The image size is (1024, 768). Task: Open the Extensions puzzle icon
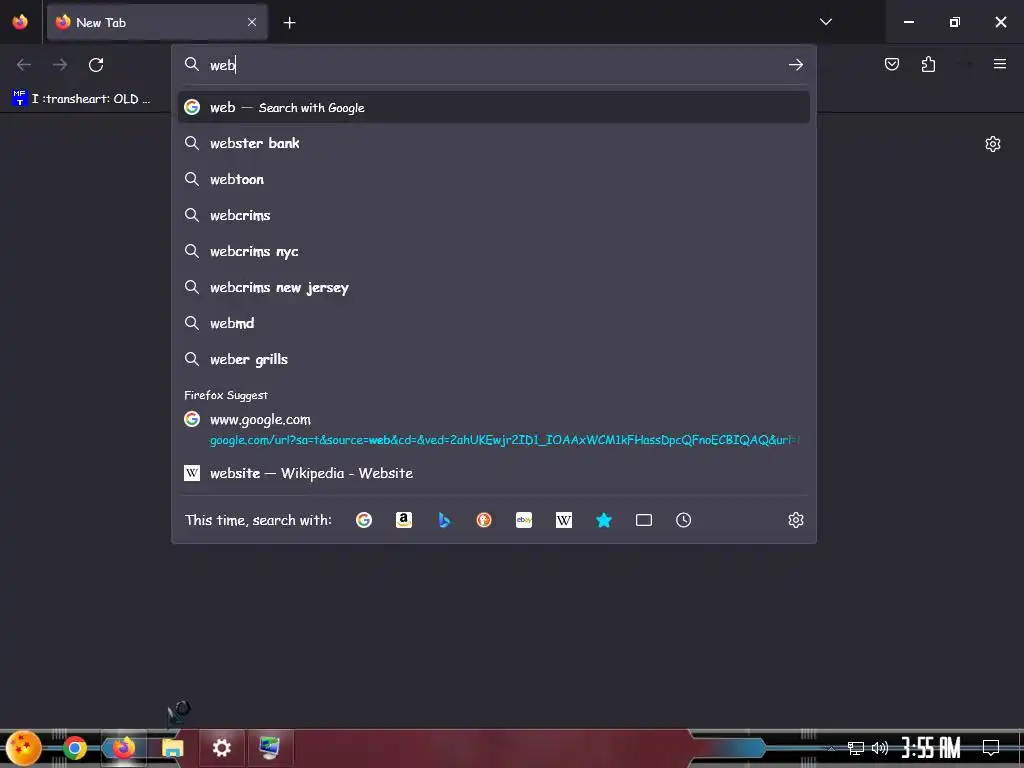pos(928,64)
